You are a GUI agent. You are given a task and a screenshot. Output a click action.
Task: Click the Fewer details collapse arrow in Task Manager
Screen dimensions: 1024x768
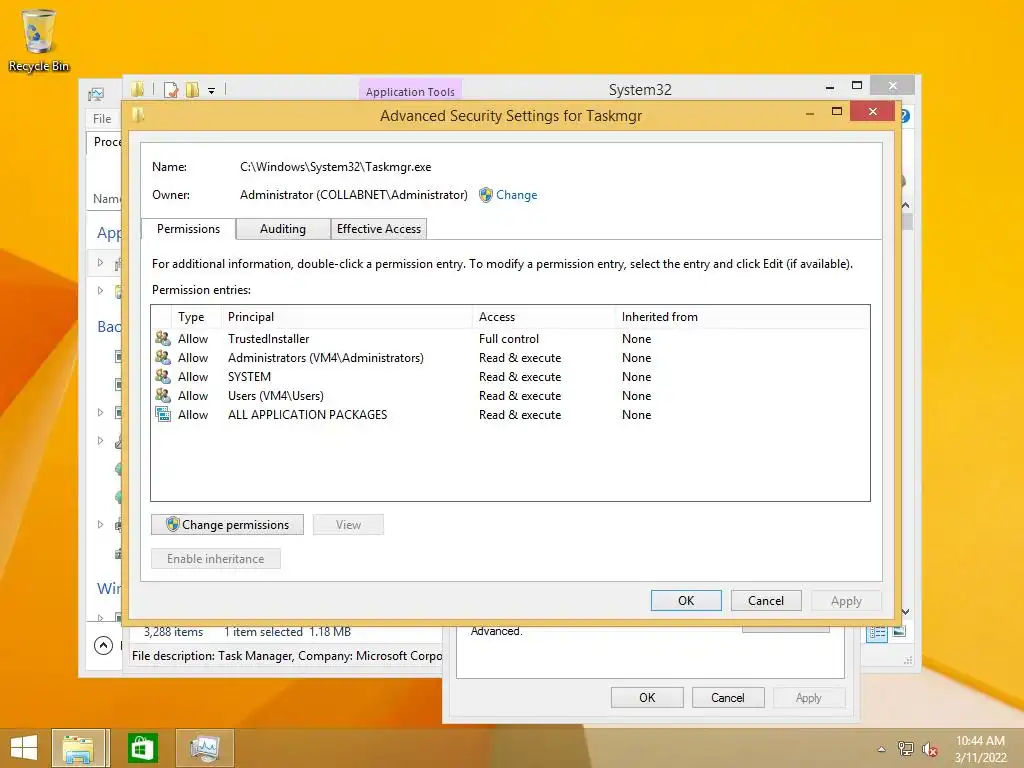(103, 645)
